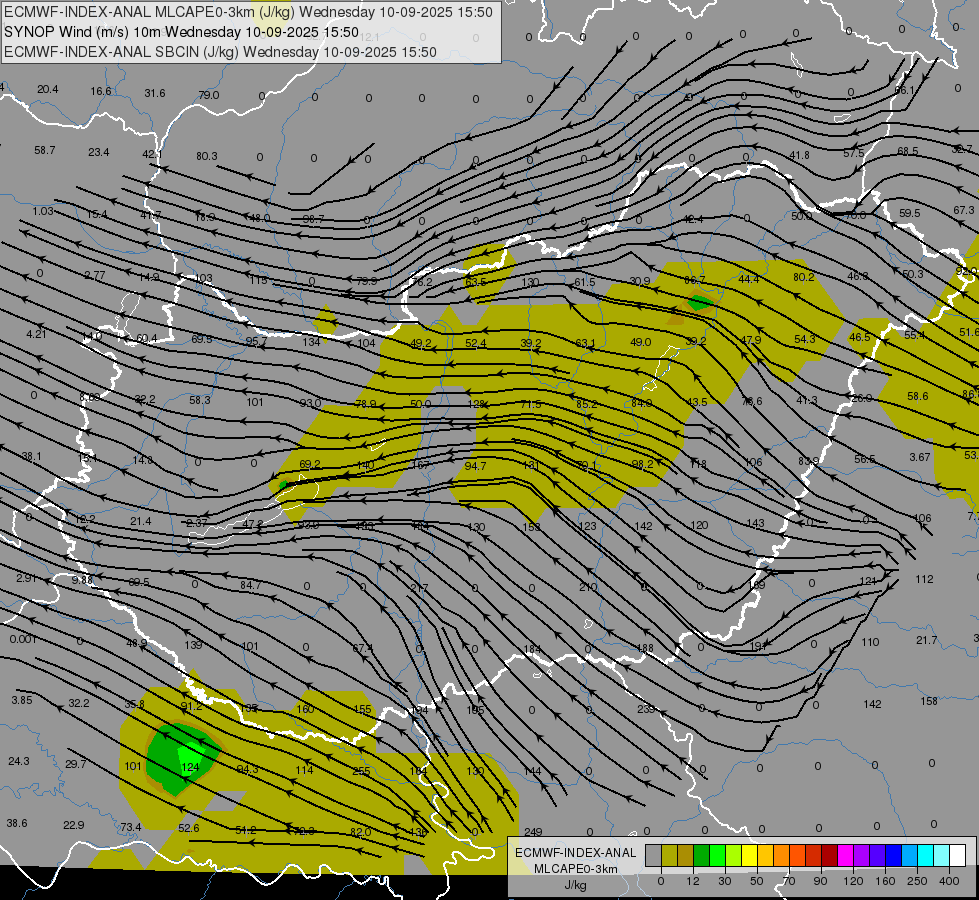
Task: Click the map value 21.4
Action: coord(140,521)
